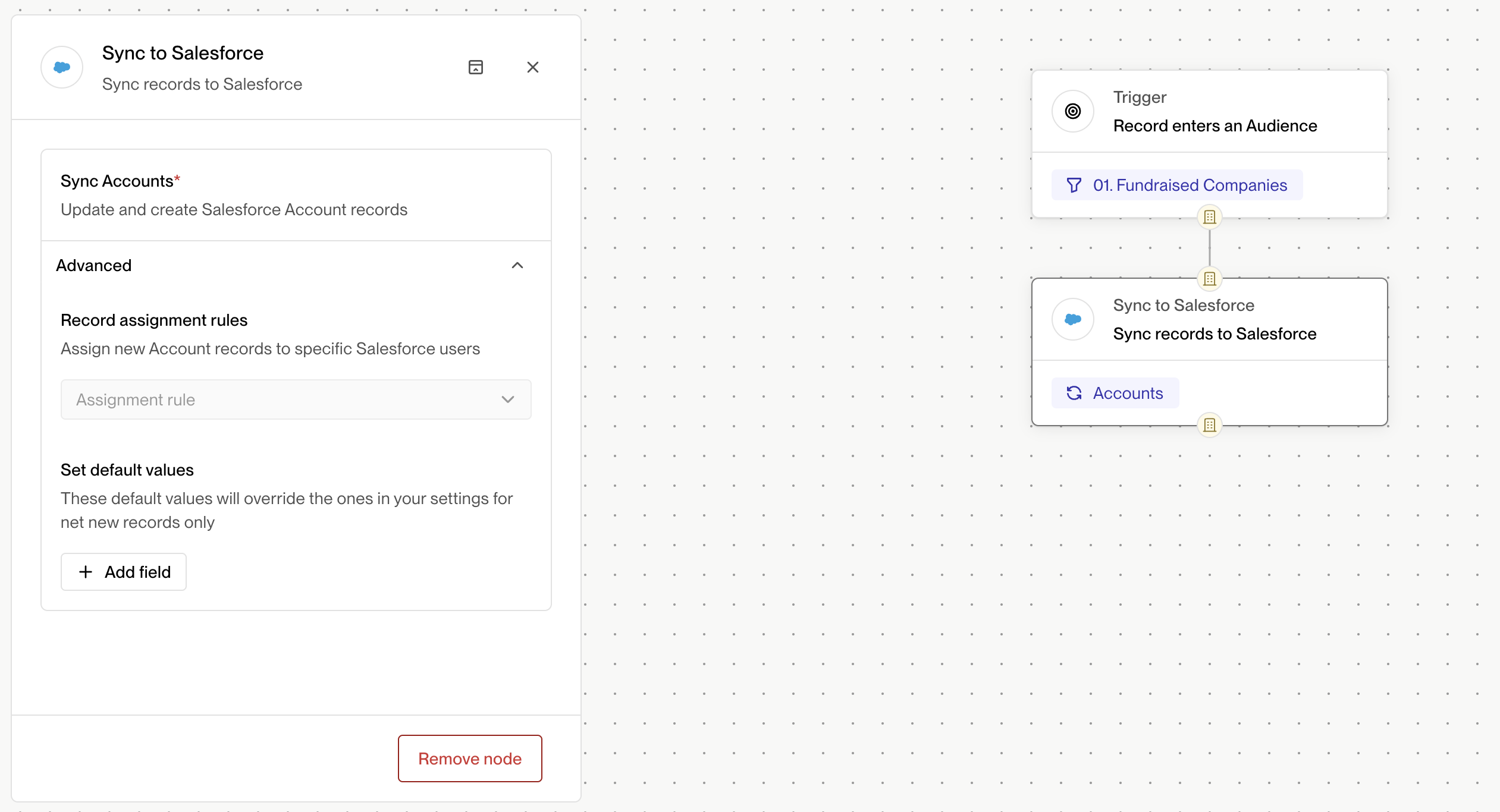Screen dimensions: 1500x812
Task: Click the Salesforce cloud icon in panel header
Action: coord(62,67)
